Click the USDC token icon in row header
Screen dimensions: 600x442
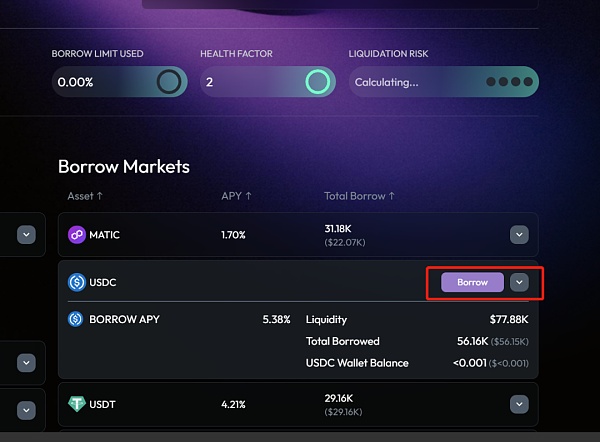[77, 282]
